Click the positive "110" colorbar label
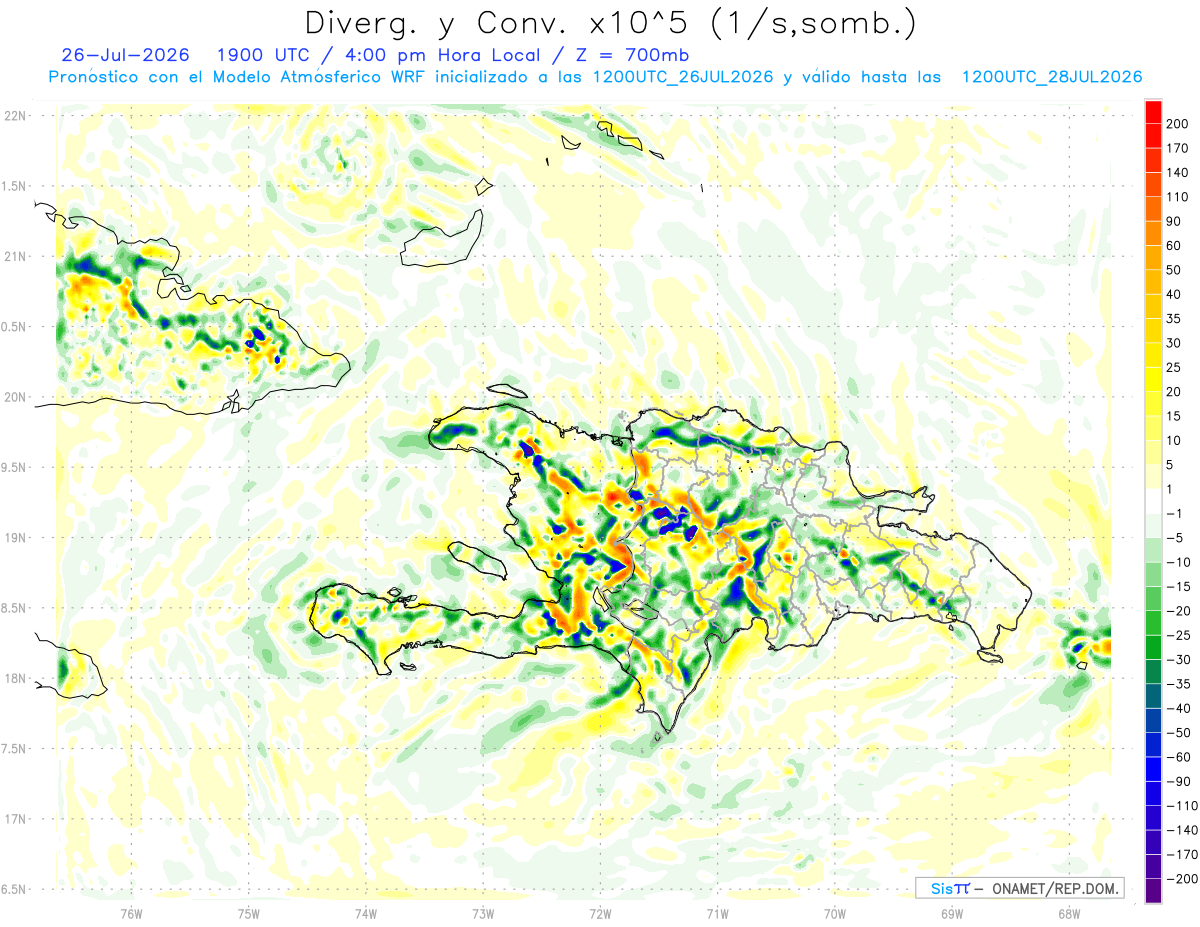 coord(1178,196)
